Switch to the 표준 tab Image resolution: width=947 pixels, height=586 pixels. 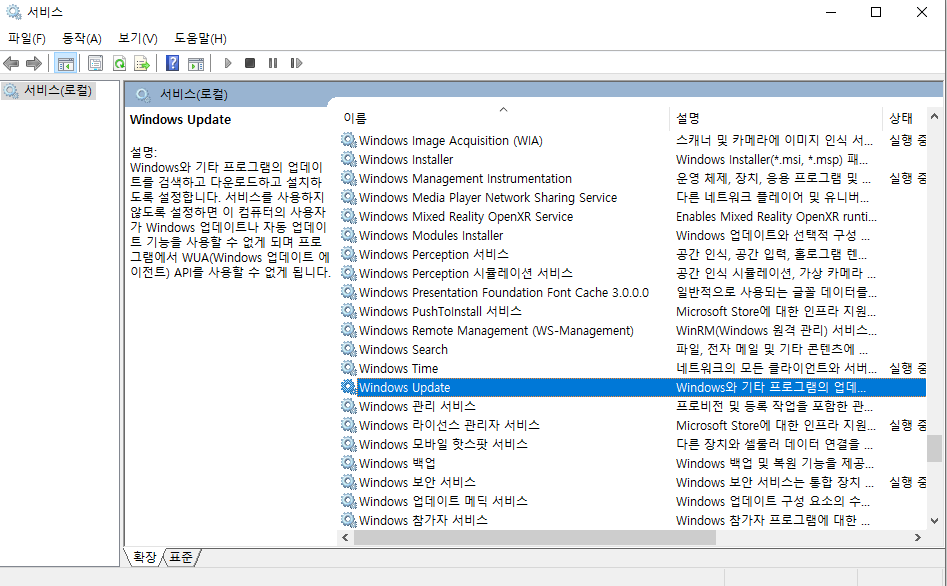(x=181, y=556)
